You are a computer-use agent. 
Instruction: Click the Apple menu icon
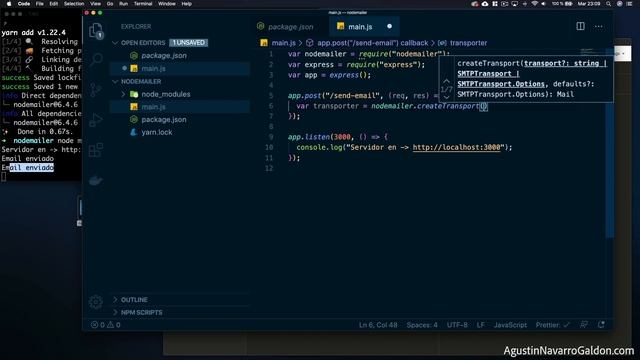point(9,4)
